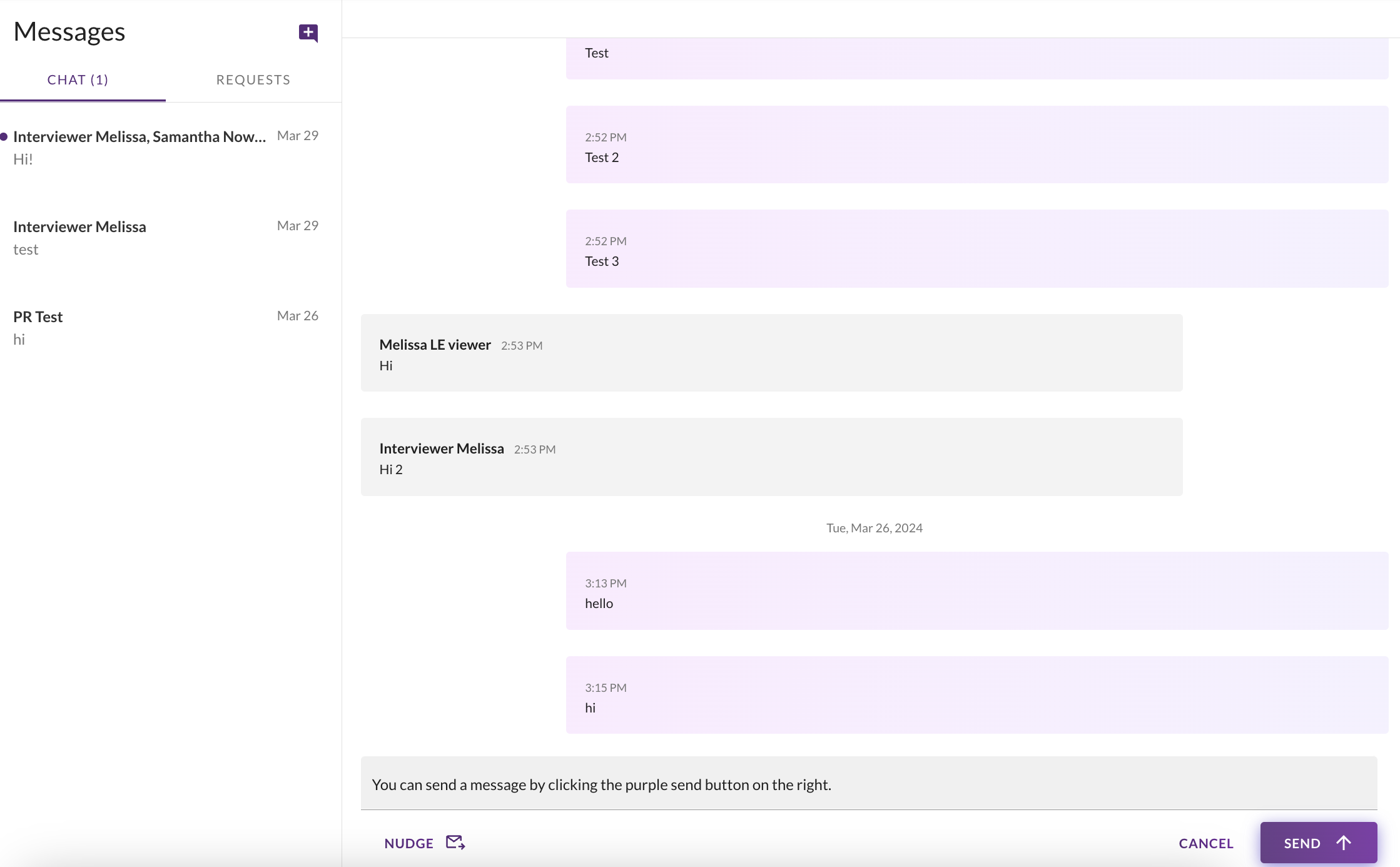Switch to the REQUESTS tab
Screen dimensions: 1400x867
point(253,79)
